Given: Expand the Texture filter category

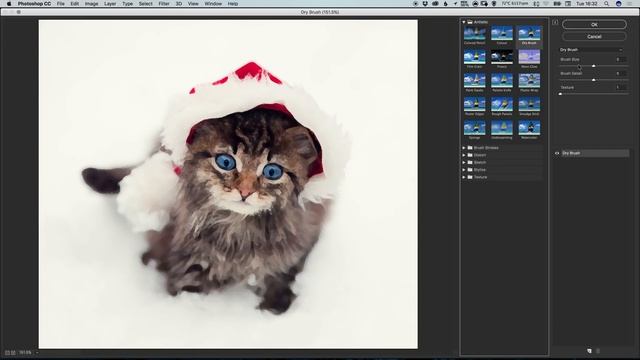Looking at the screenshot, I should pyautogui.click(x=464, y=177).
